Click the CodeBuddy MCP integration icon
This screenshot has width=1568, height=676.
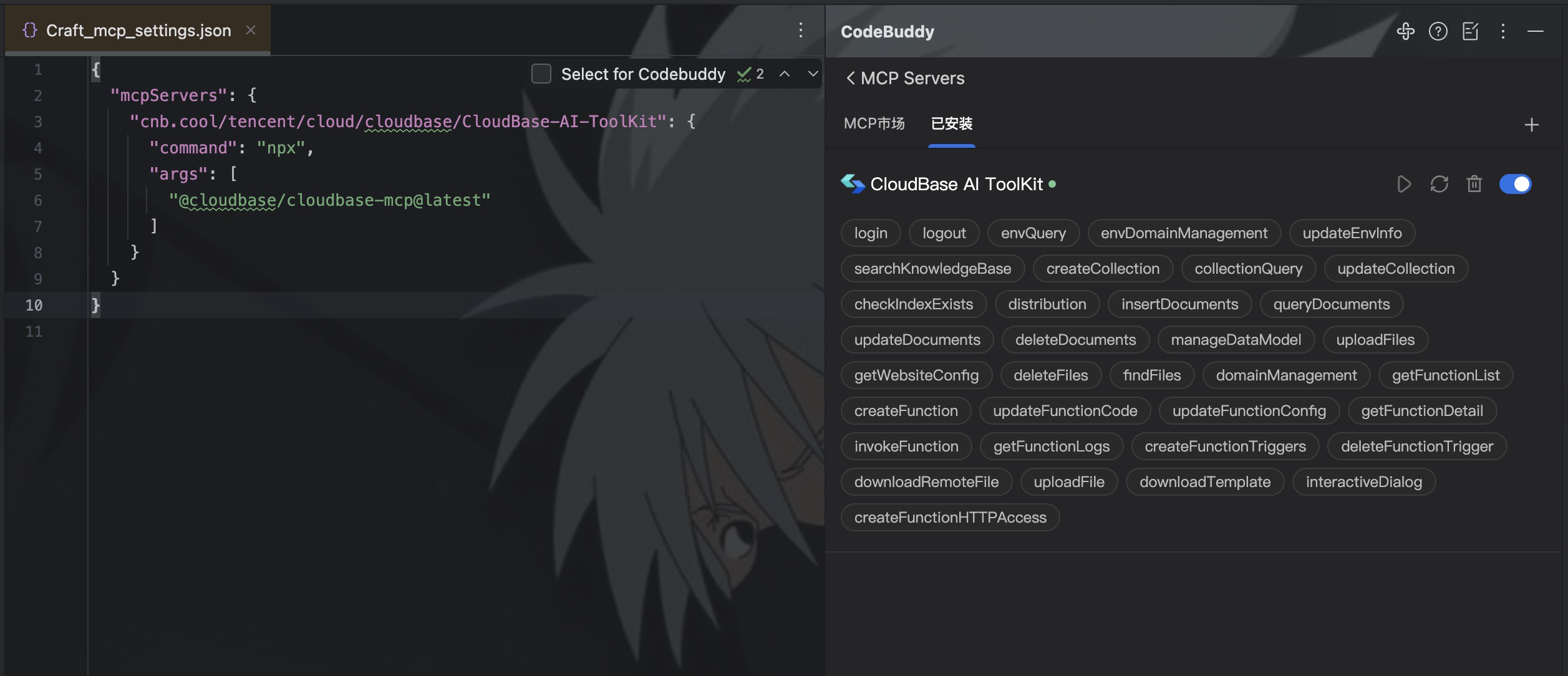[1405, 31]
